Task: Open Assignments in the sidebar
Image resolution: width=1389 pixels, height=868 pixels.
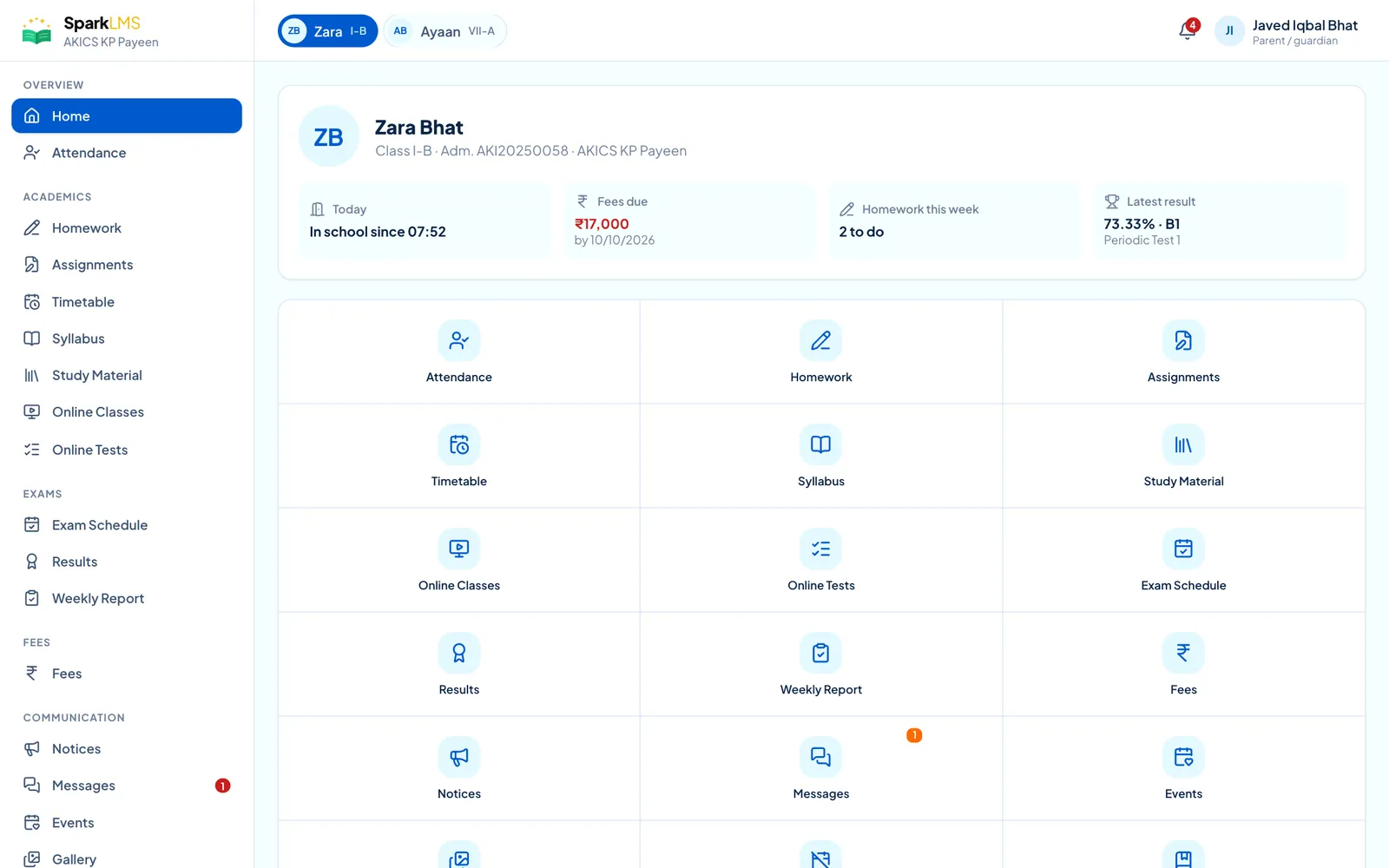Action: [127, 265]
